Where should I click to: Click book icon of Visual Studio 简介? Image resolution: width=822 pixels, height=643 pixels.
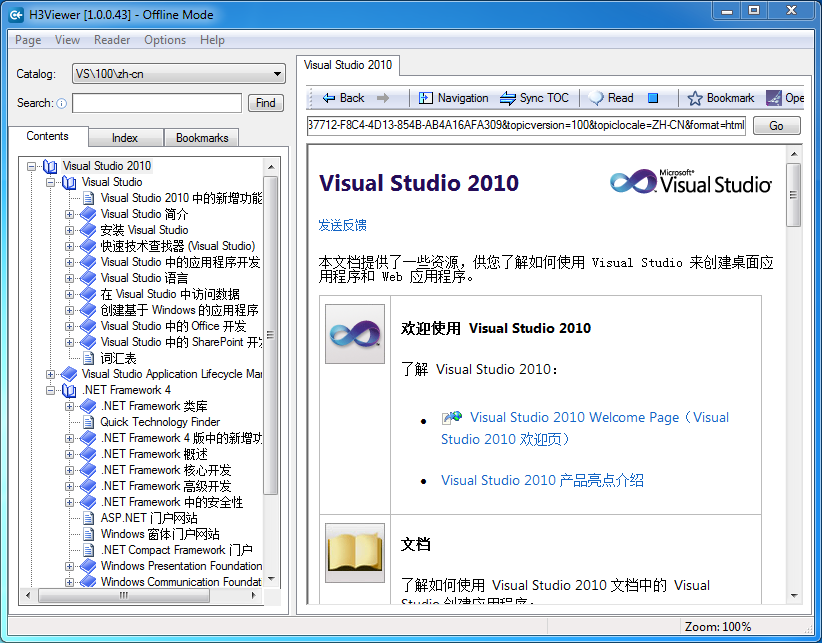tap(88, 214)
